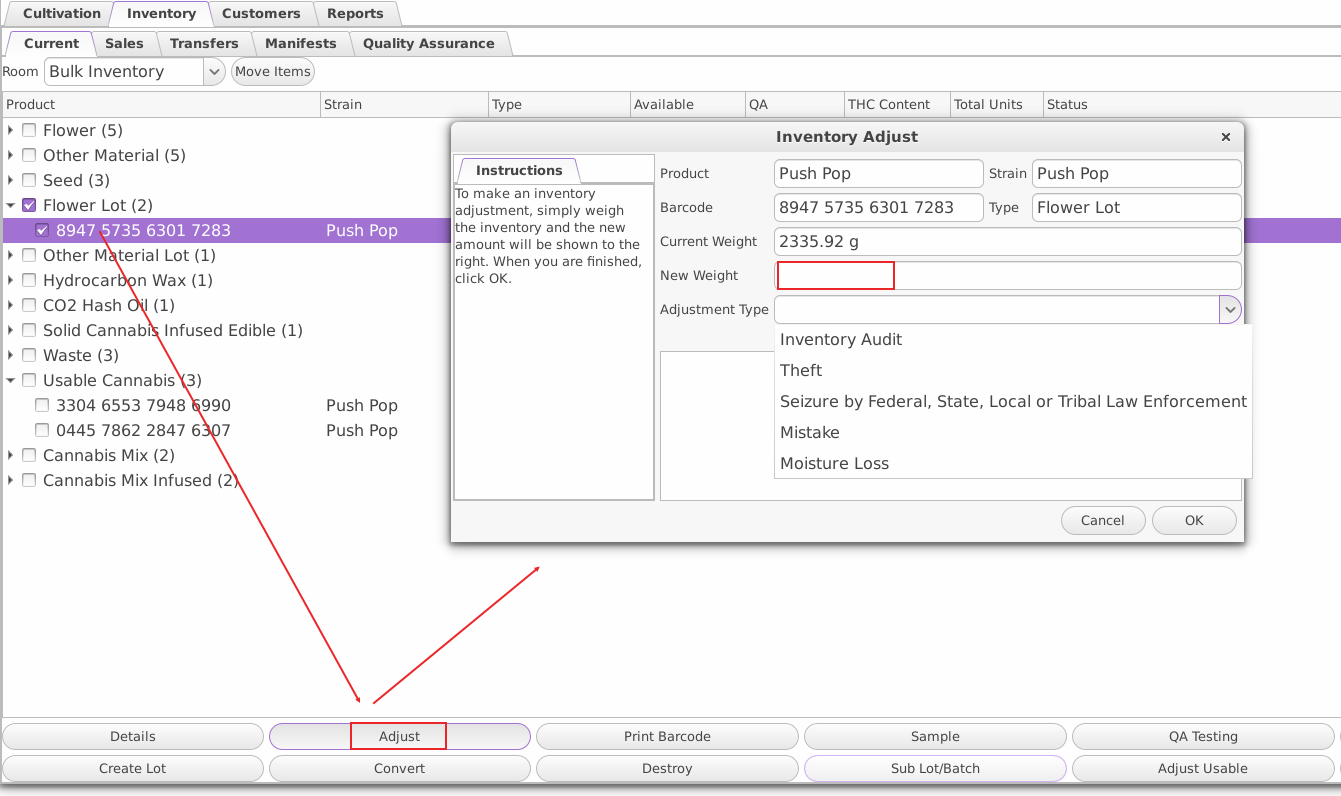Viewport: 1341px width, 796px height.
Task: Switch to the Cultivation tab
Action: [60, 13]
